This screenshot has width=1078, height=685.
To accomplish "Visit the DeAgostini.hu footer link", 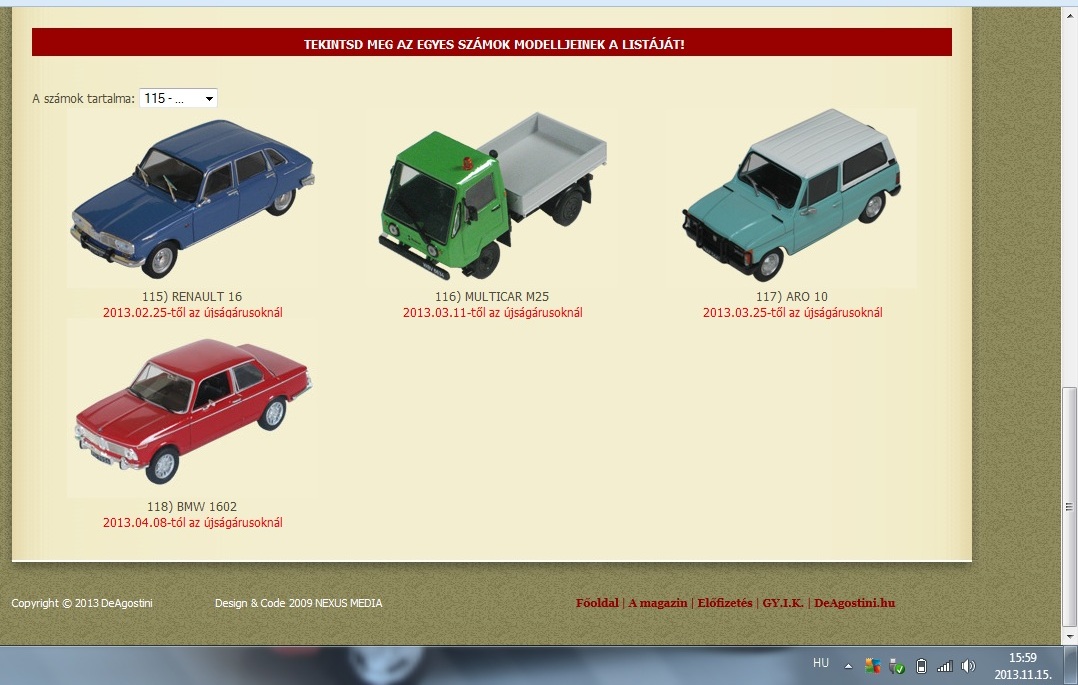I will point(861,603).
